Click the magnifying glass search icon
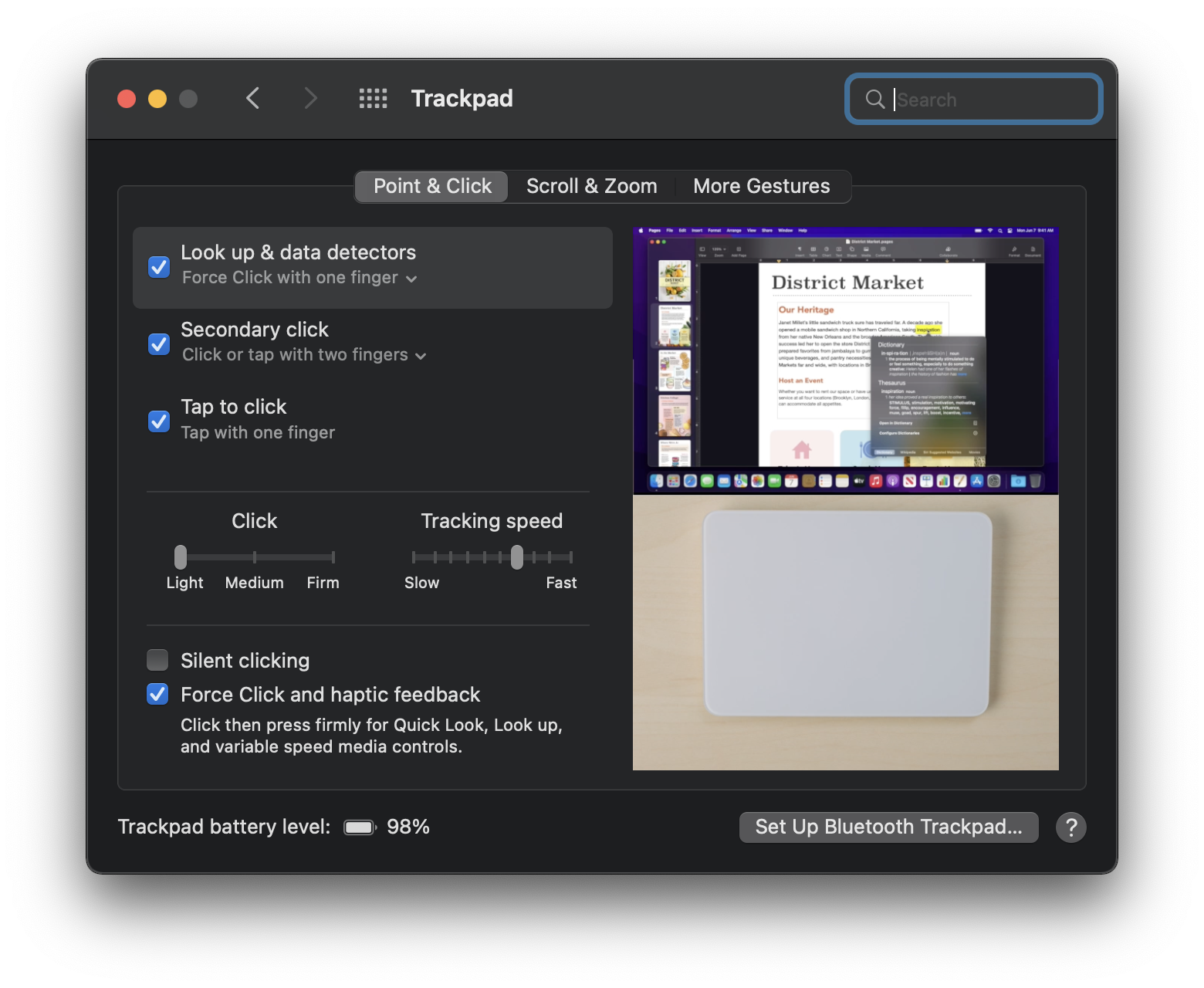 click(874, 100)
